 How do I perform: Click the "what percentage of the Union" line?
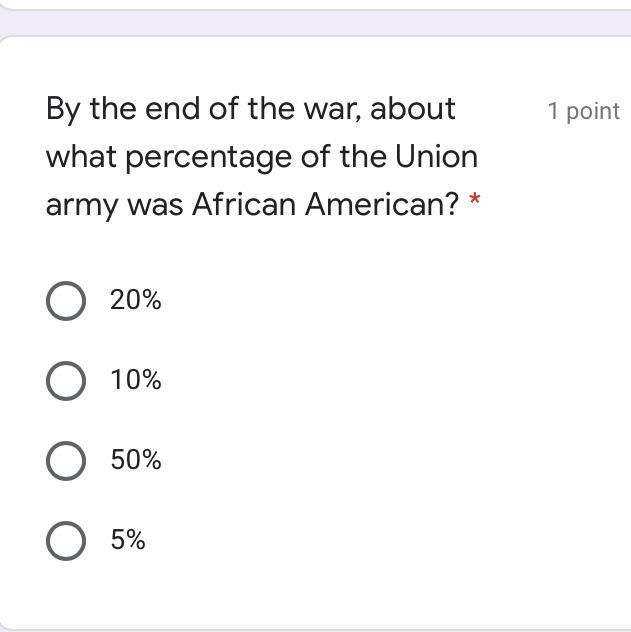262,157
